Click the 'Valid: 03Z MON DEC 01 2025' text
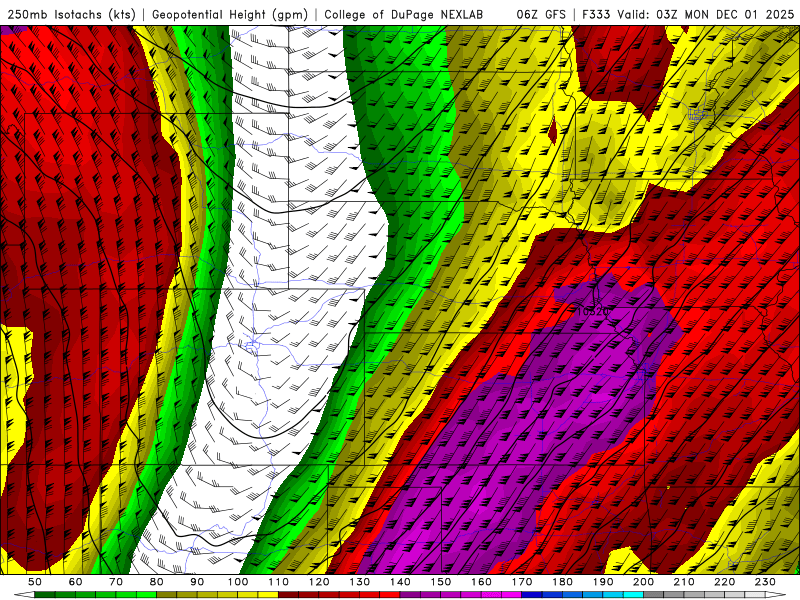 click(706, 14)
